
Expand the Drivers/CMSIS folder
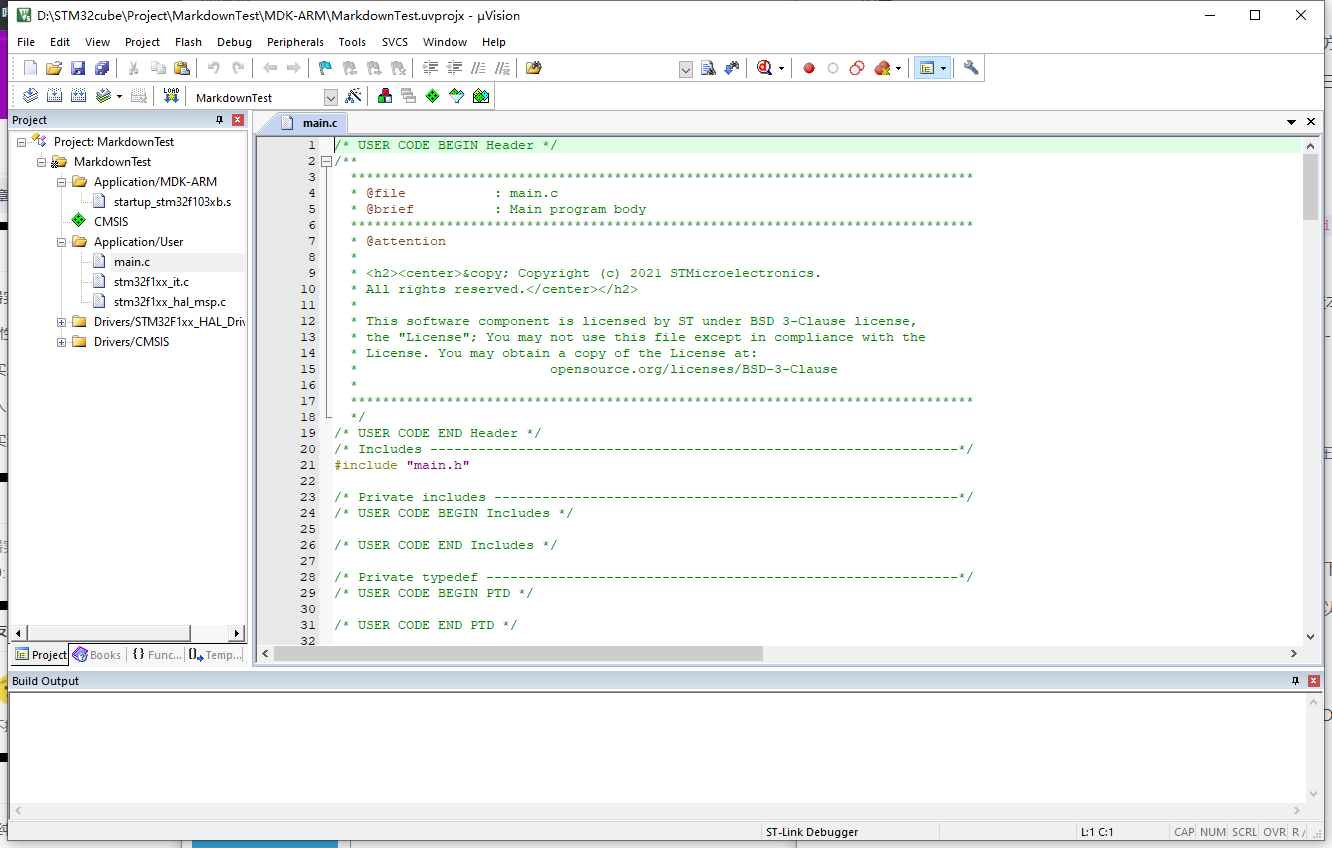click(x=62, y=342)
